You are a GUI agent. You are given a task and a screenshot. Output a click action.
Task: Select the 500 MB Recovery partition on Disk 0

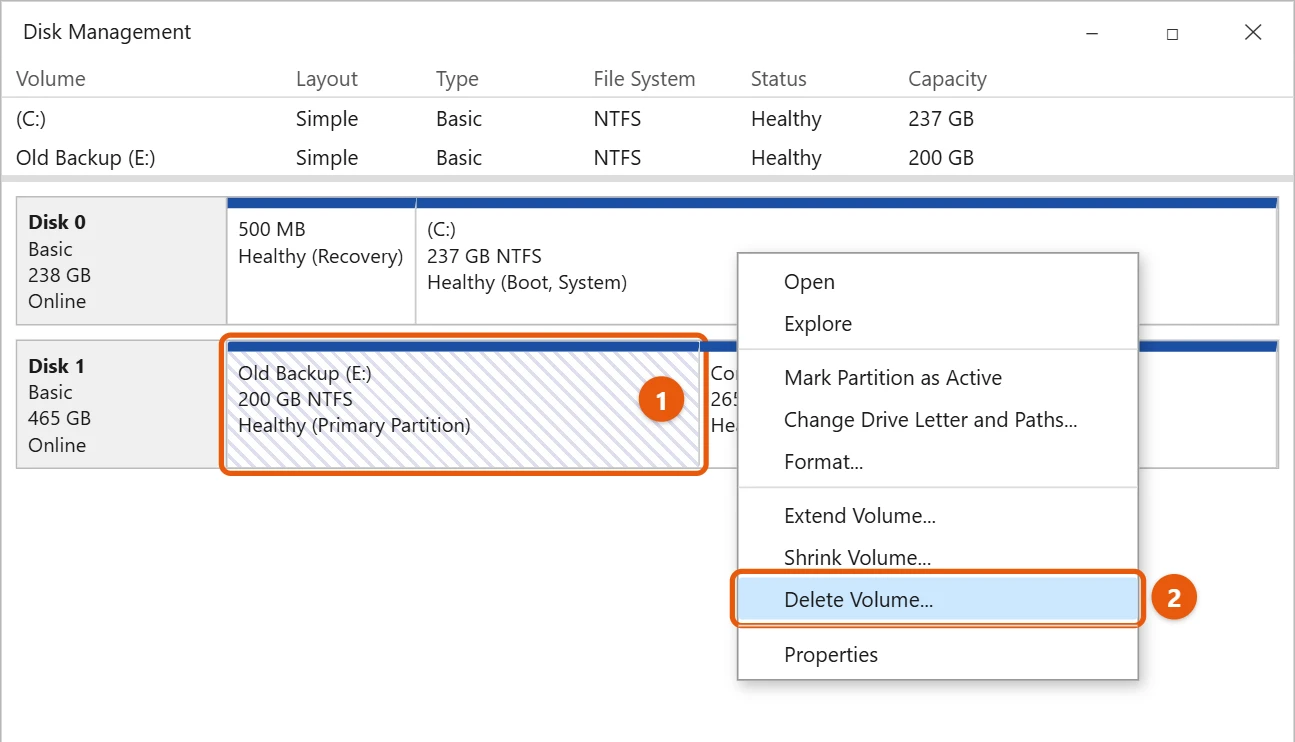click(x=321, y=260)
